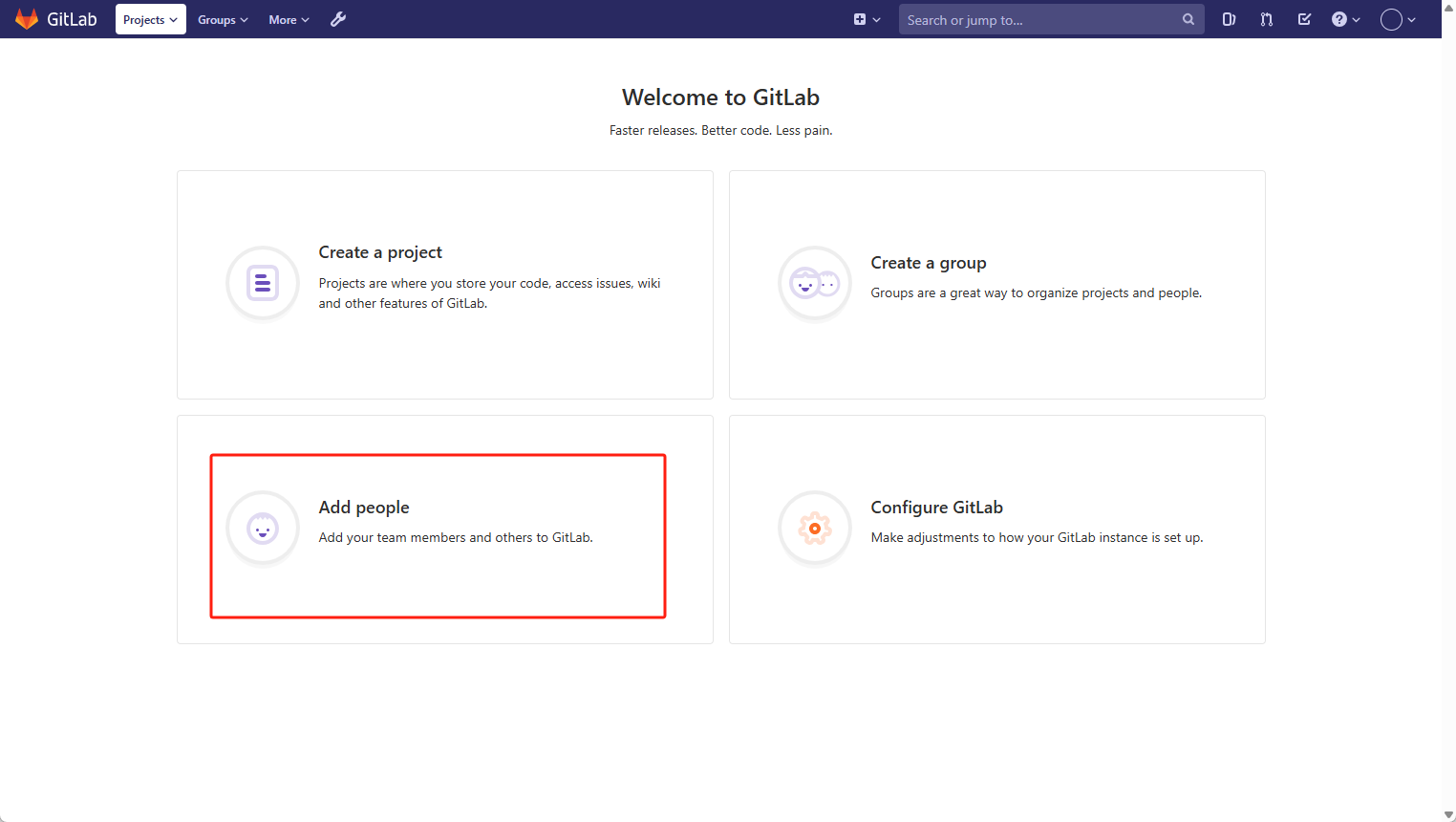The height and width of the screenshot is (822, 1456).
Task: Click the Create a project card title
Action: [x=380, y=252]
